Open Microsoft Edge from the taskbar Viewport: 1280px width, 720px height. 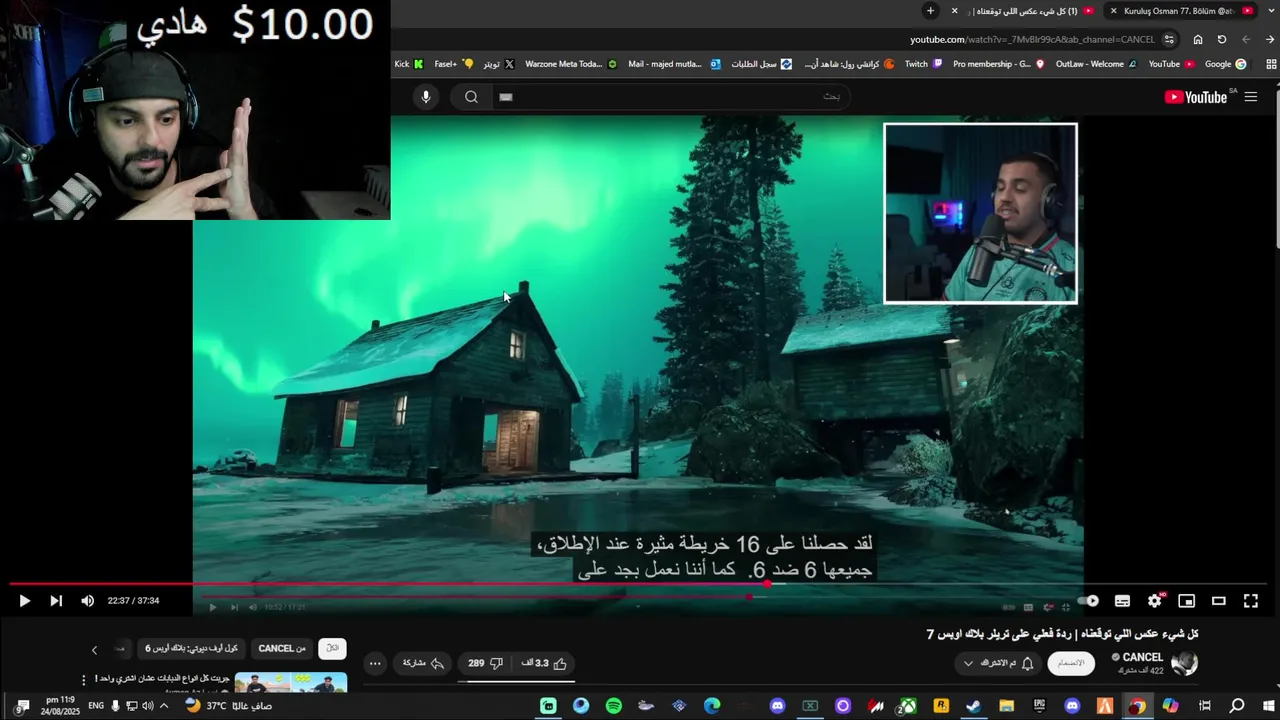point(712,706)
